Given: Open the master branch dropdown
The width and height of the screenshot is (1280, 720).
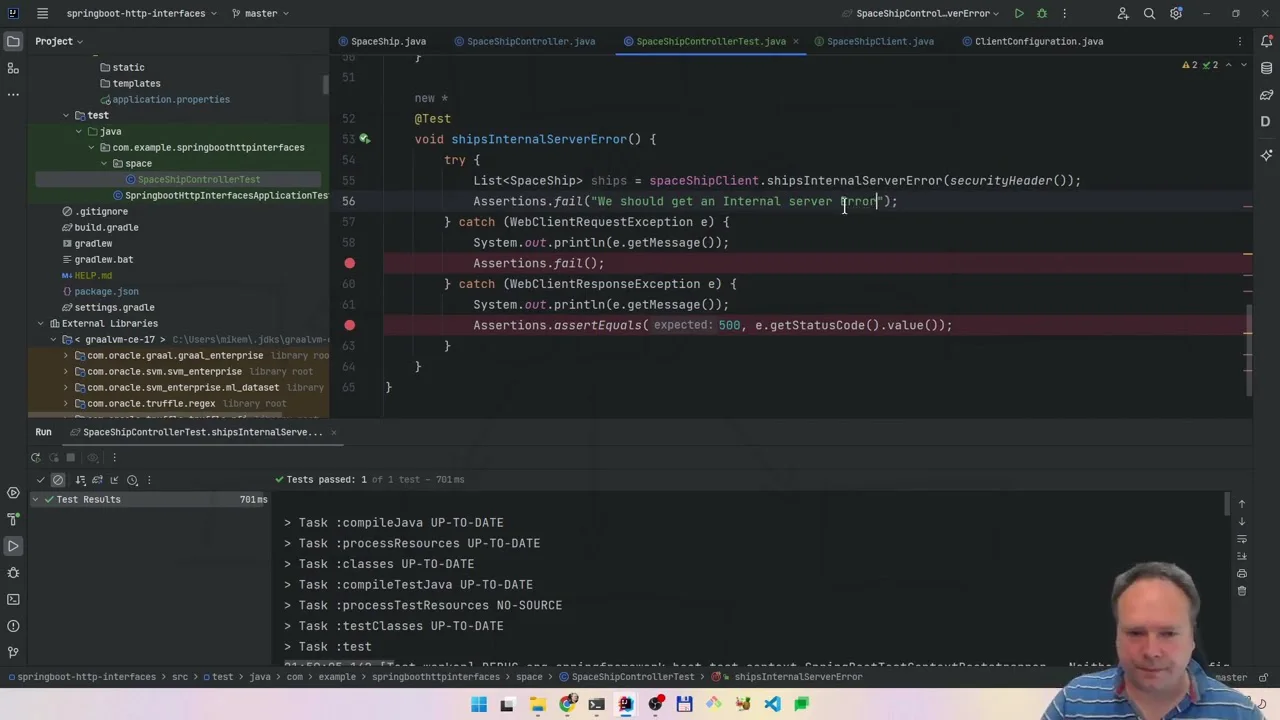Looking at the screenshot, I should (260, 13).
